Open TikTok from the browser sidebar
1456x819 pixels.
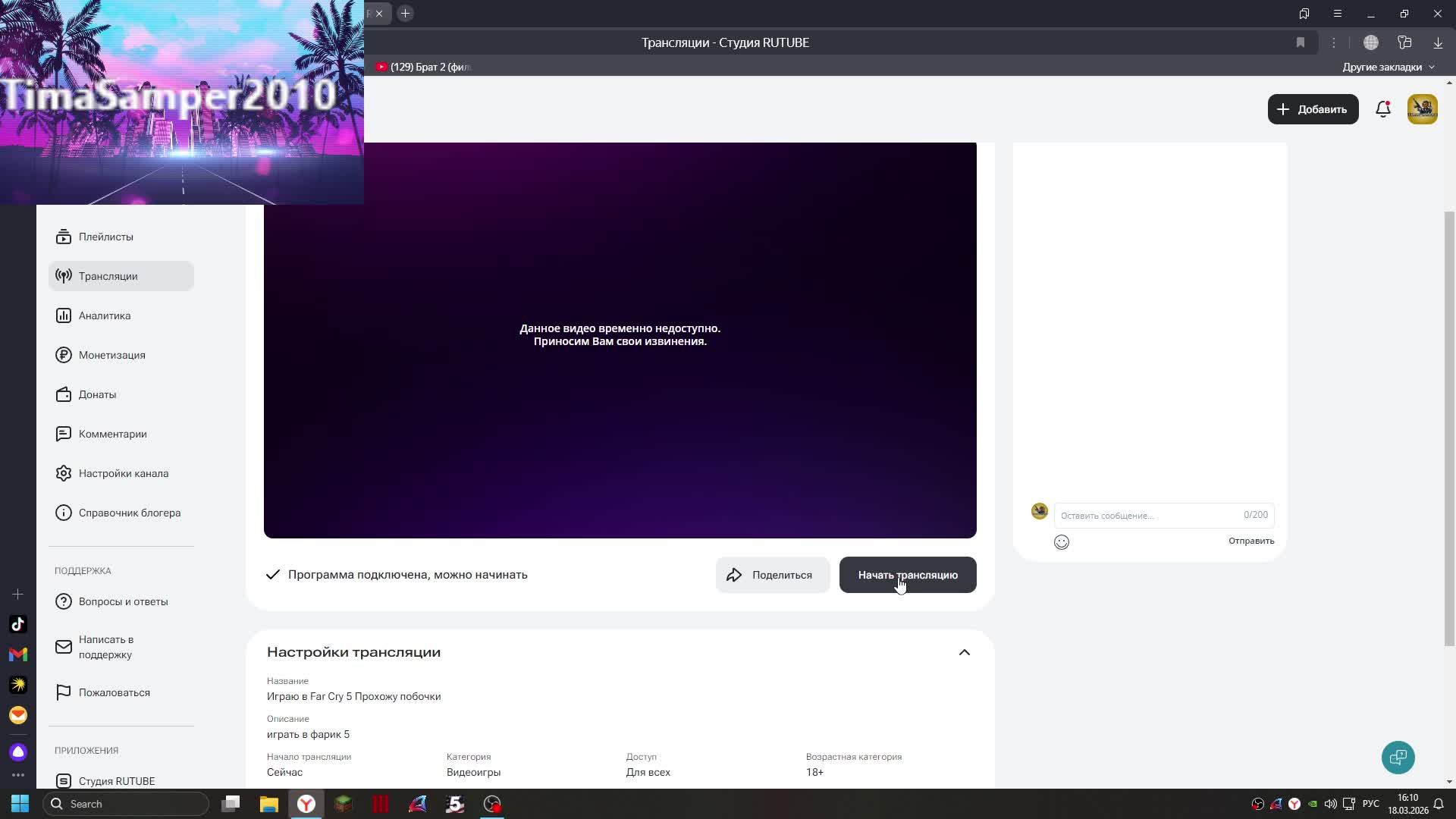(x=18, y=624)
